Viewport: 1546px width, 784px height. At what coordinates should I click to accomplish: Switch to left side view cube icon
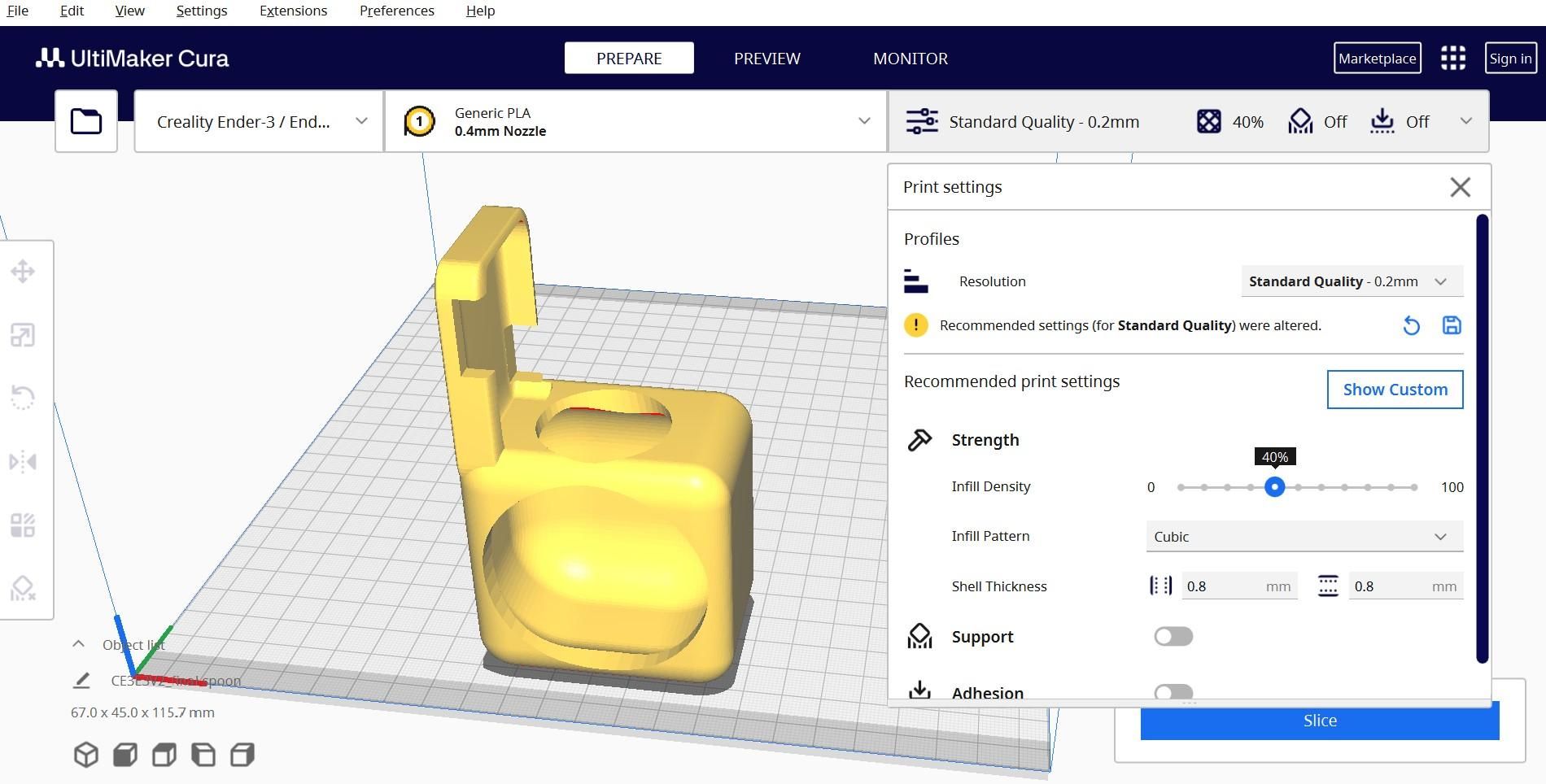point(203,755)
